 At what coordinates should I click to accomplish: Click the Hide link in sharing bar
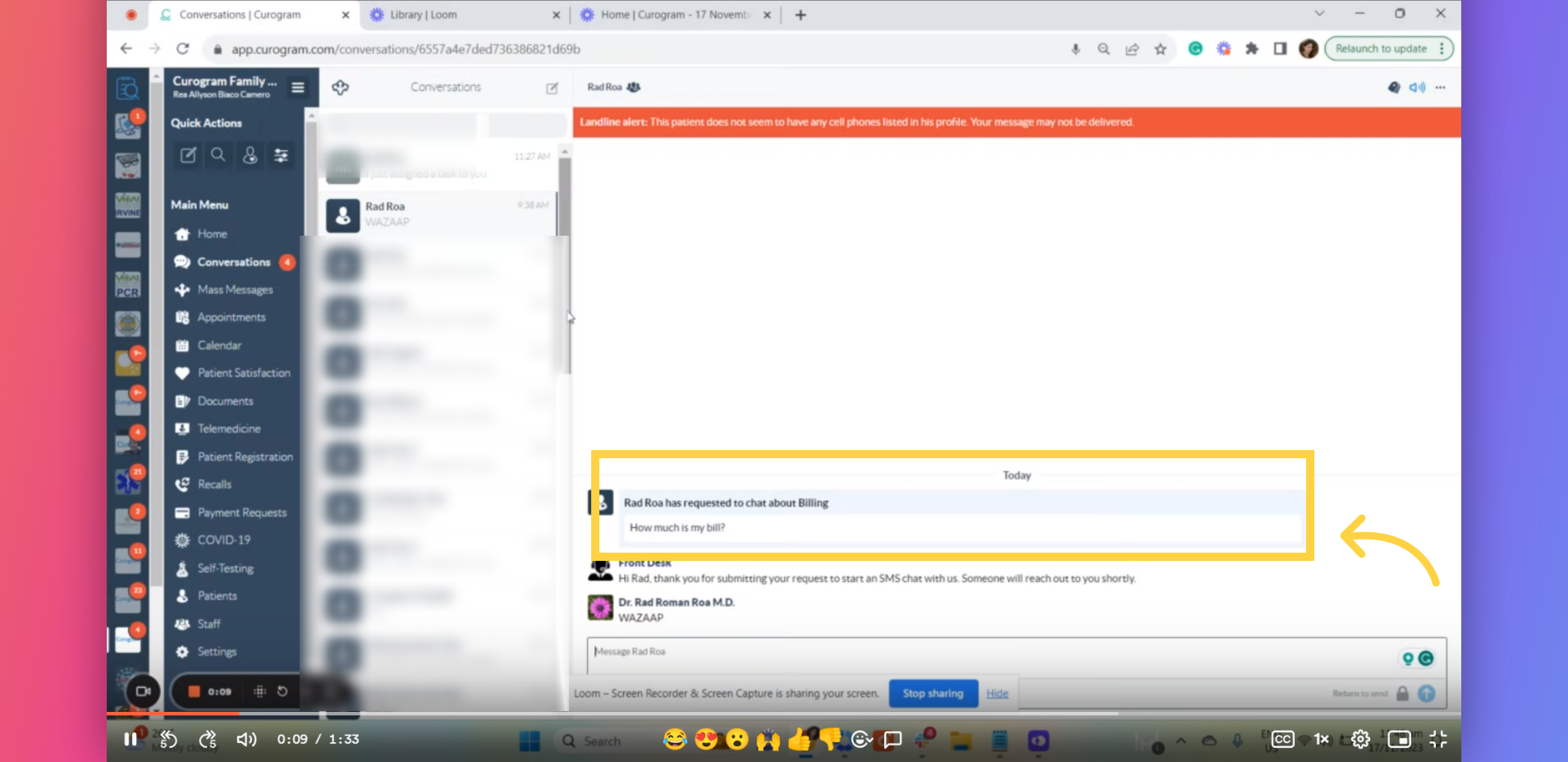click(x=997, y=693)
